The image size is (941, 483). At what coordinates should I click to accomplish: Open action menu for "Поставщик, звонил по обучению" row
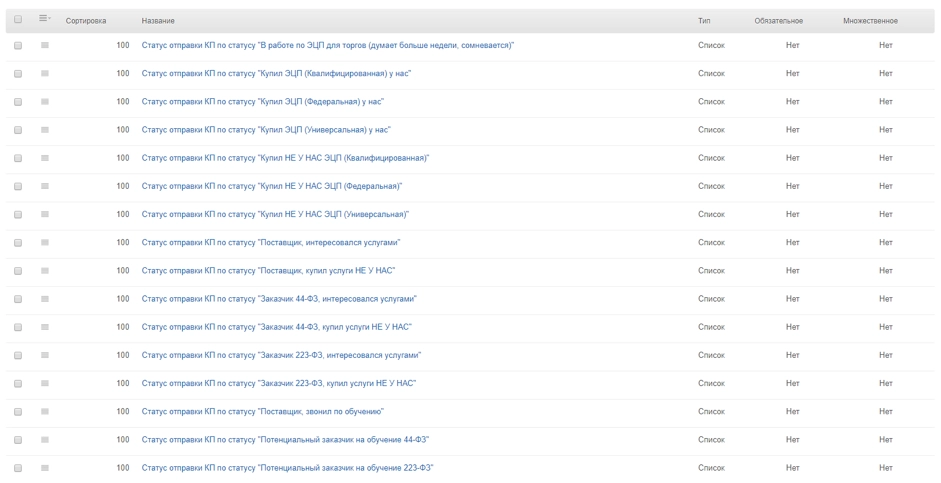click(x=44, y=411)
